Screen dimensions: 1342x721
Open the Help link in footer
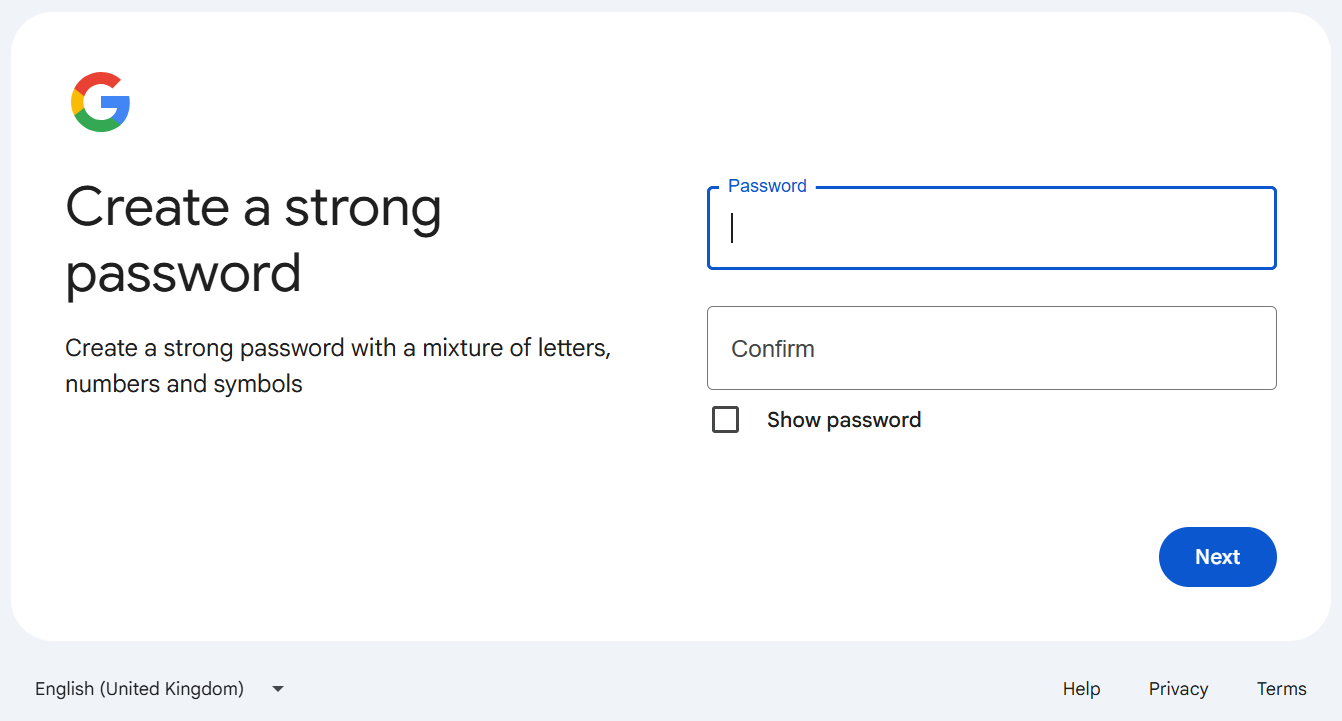(x=1081, y=689)
